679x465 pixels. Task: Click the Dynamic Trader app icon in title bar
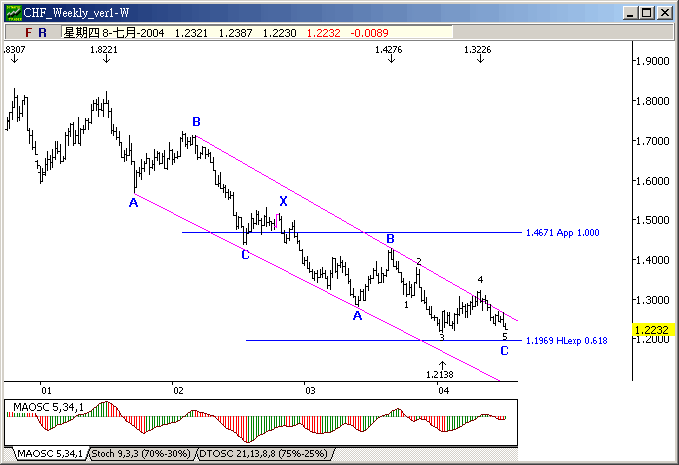13,13
